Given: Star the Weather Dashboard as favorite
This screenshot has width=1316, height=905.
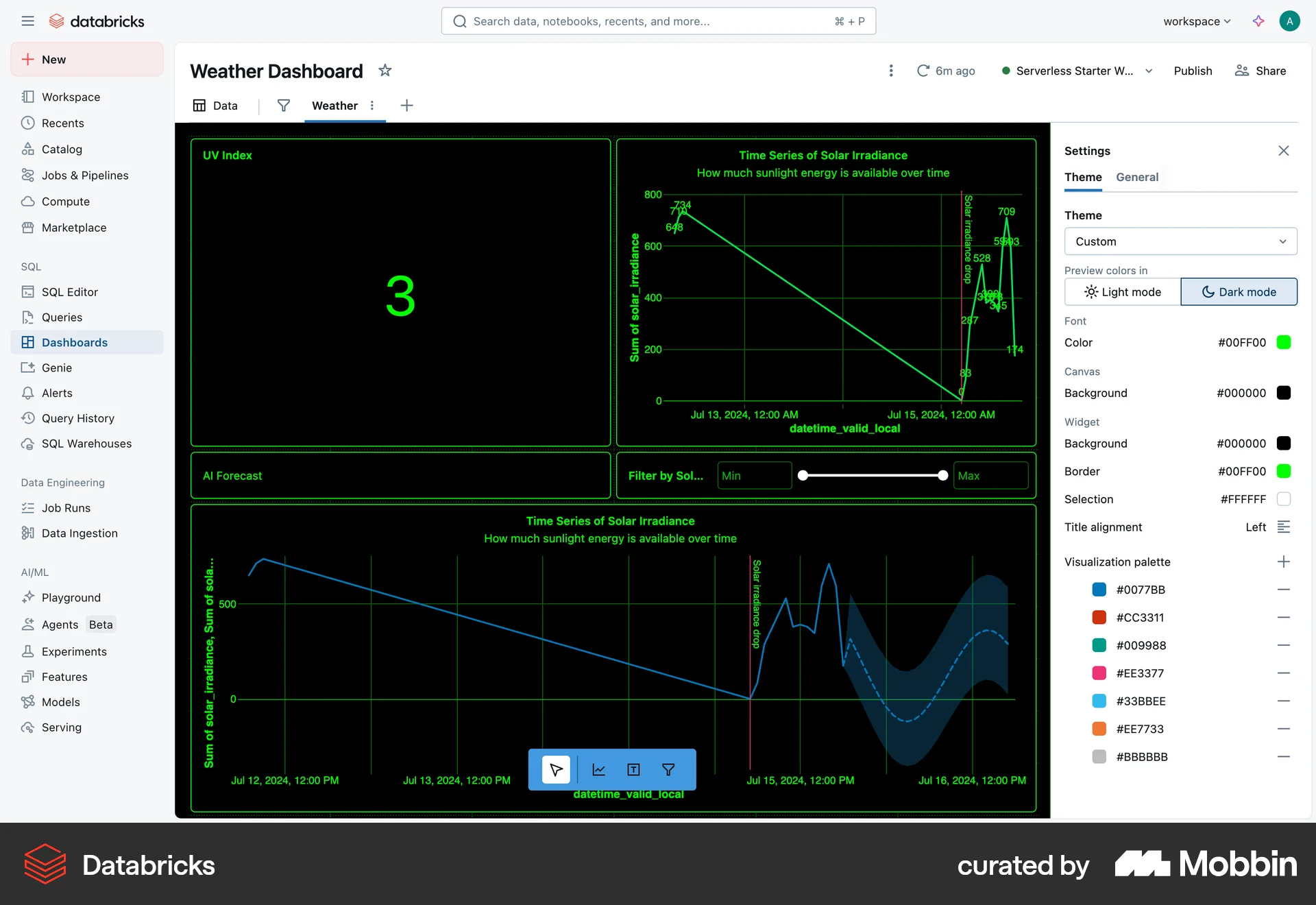Looking at the screenshot, I should coord(385,71).
